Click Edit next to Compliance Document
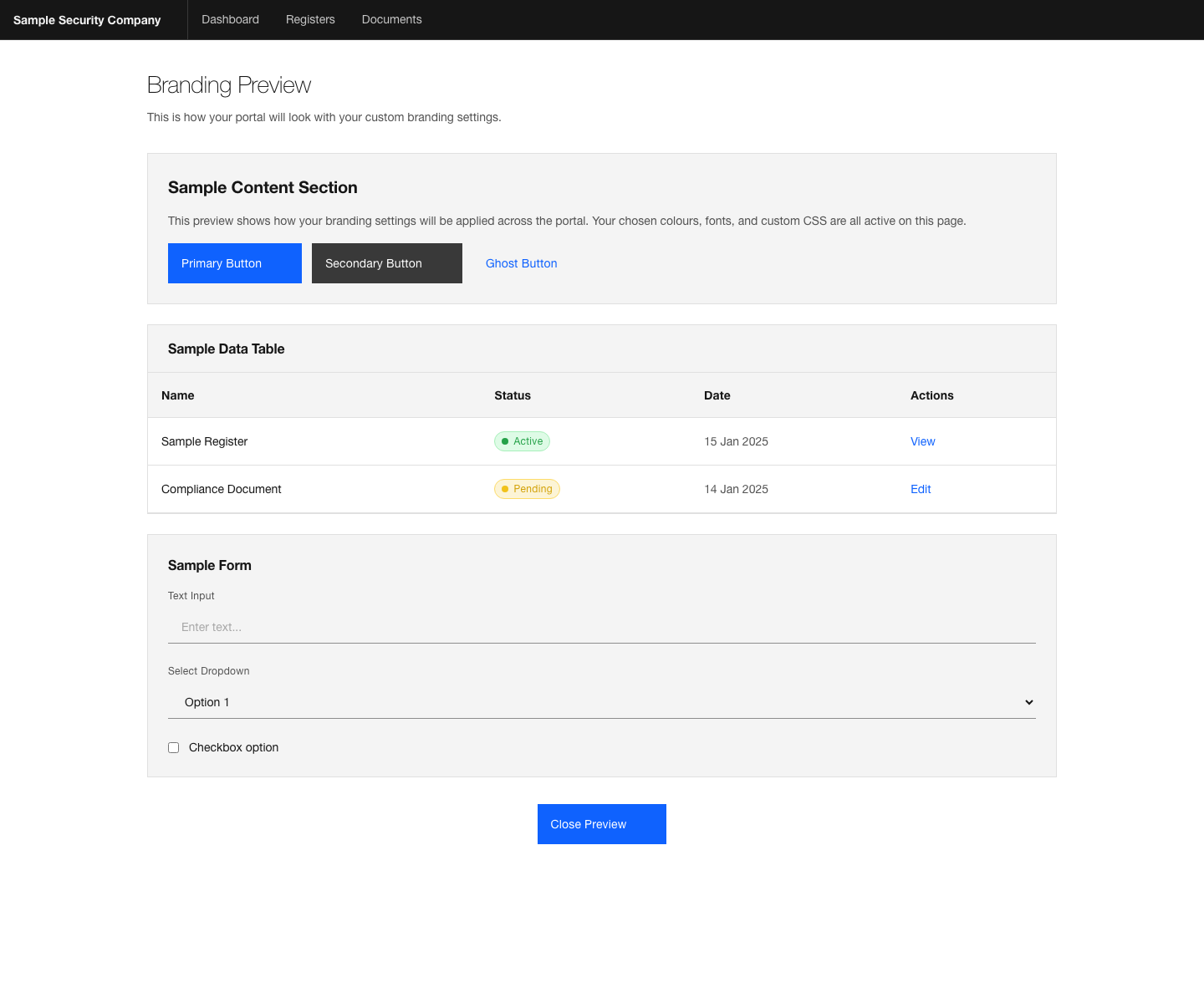Image resolution: width=1204 pixels, height=1003 pixels. coord(920,489)
